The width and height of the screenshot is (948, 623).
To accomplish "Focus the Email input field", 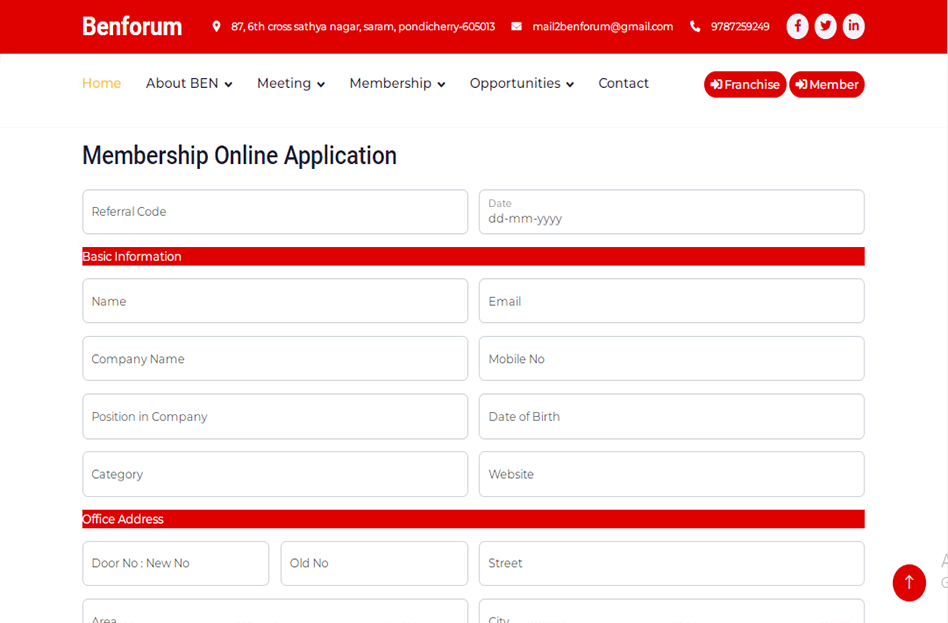I will point(672,301).
